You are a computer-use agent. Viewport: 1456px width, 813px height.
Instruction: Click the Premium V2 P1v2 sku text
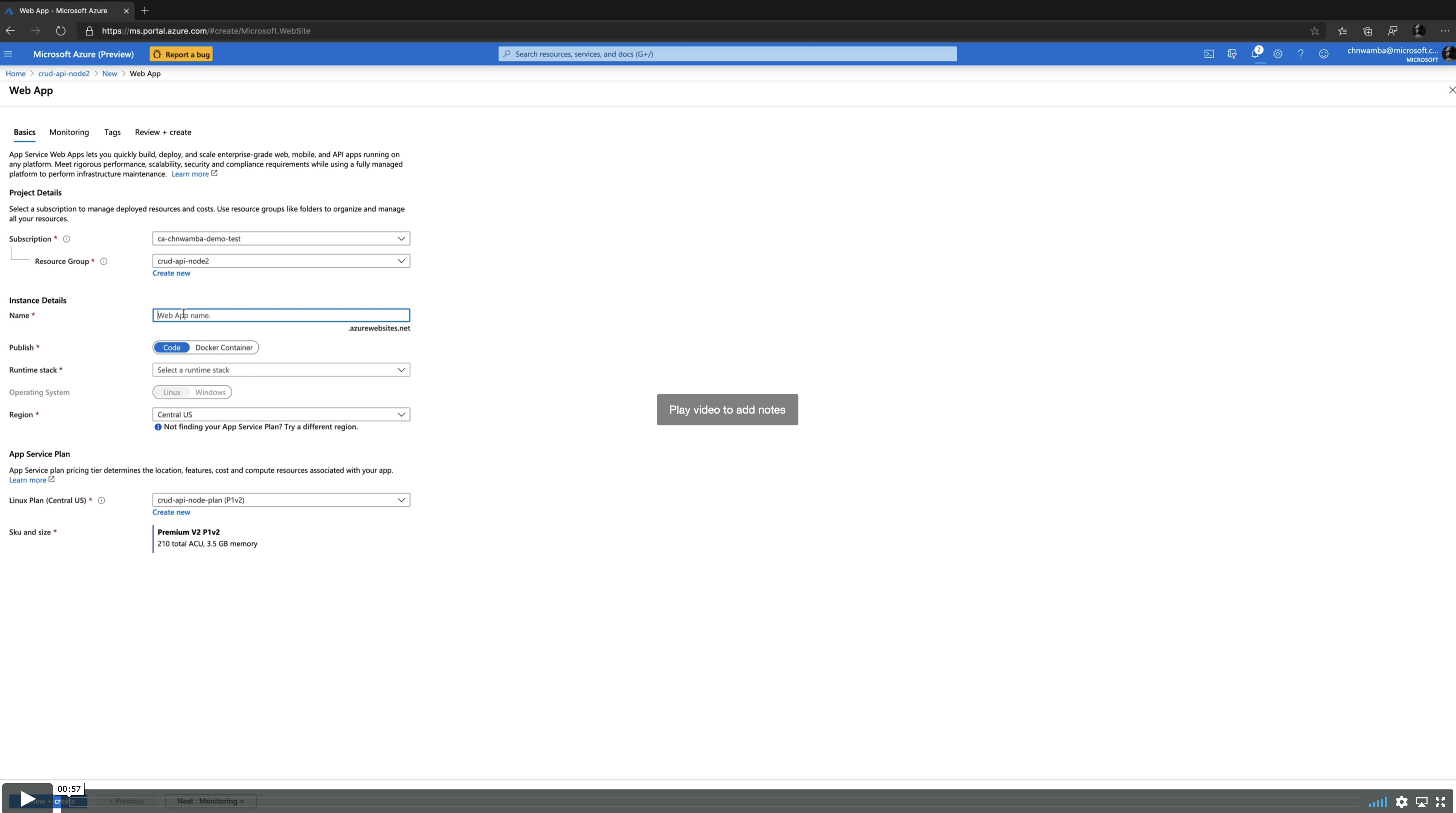click(189, 532)
